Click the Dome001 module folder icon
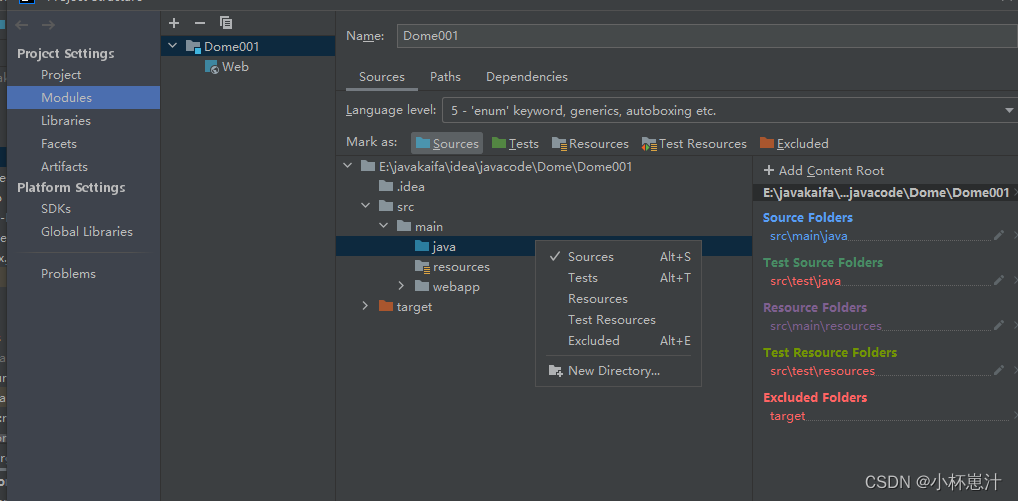Screen dimensions: 1018x501 point(193,46)
